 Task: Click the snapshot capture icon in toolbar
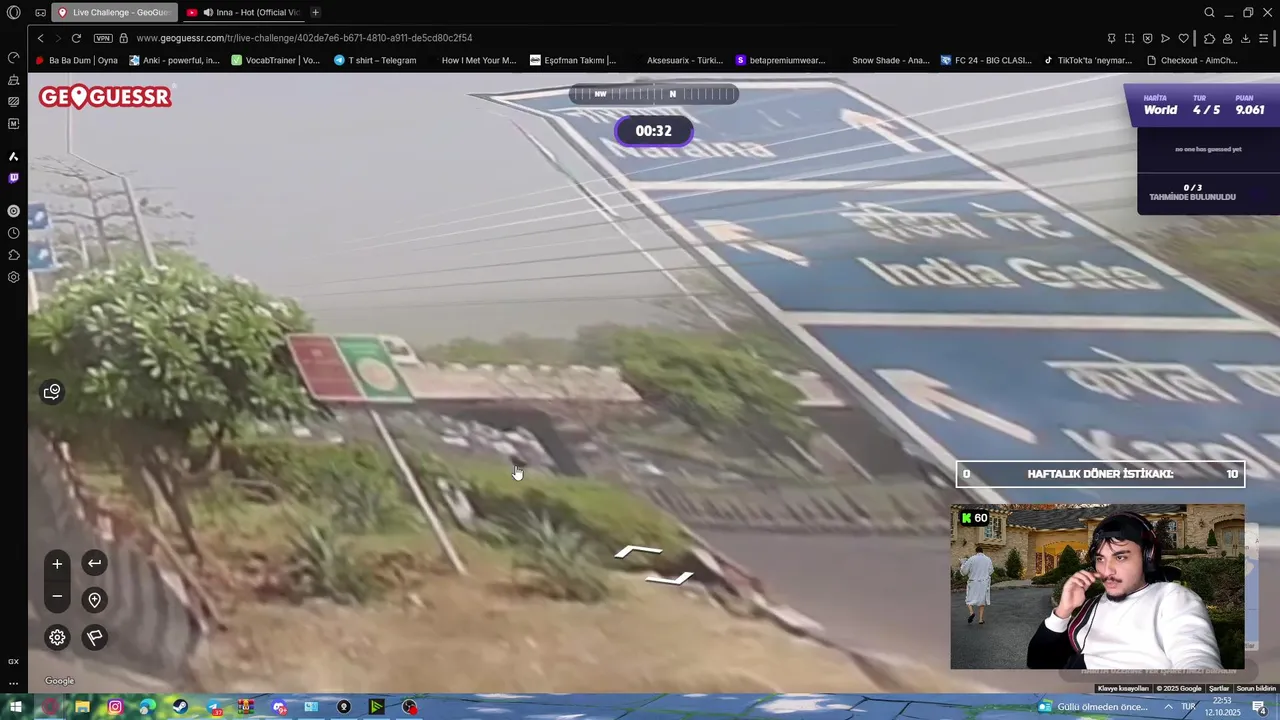pos(1129,38)
